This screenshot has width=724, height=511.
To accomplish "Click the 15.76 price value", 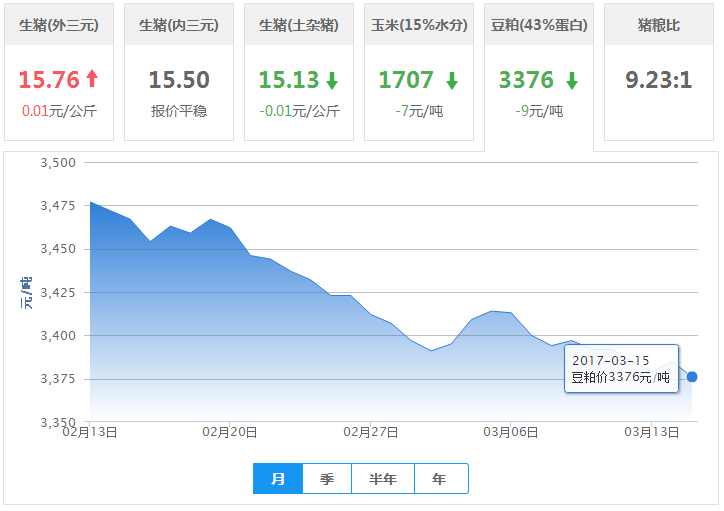I will pyautogui.click(x=49, y=79).
